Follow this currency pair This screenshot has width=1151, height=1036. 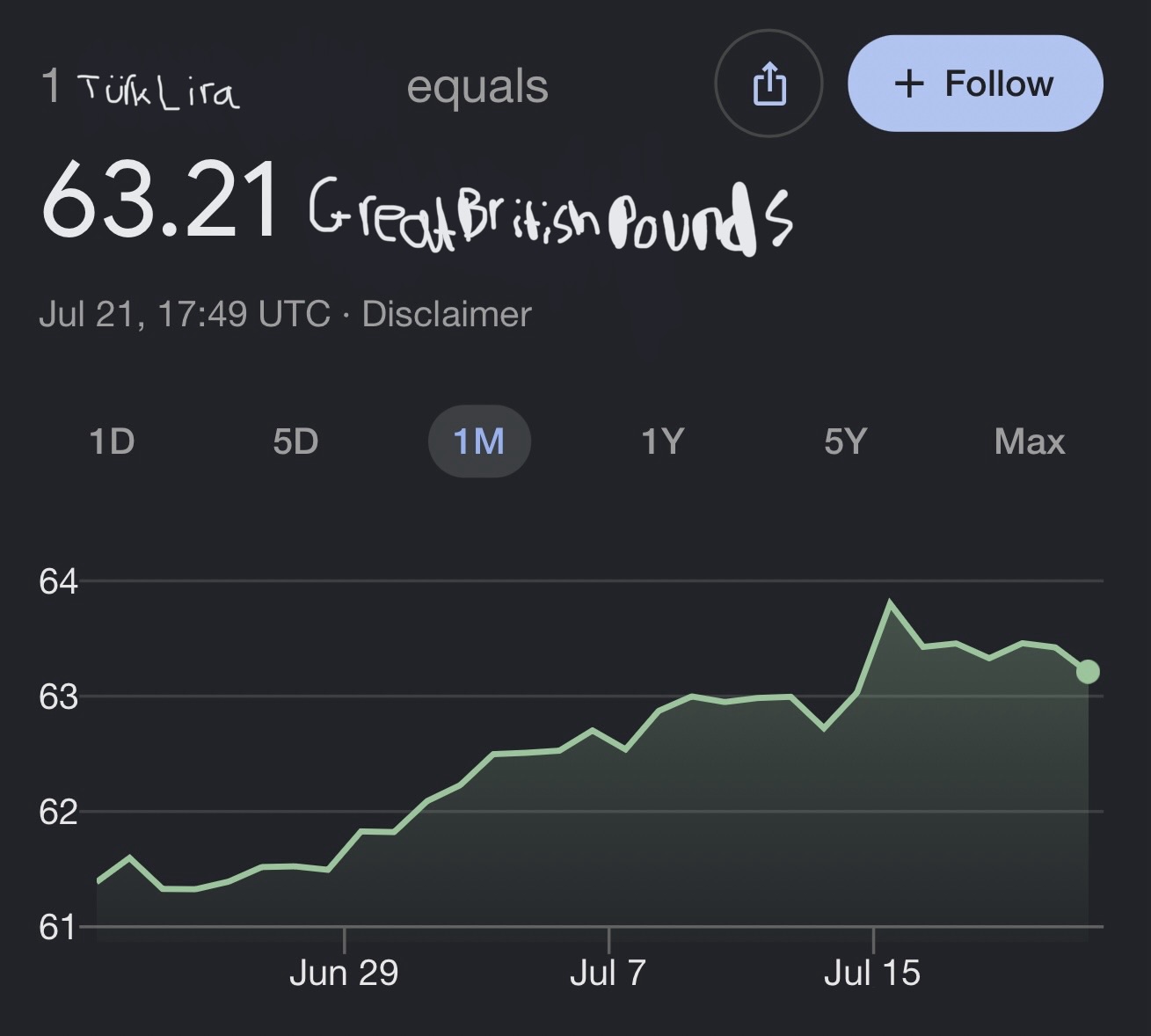click(x=975, y=84)
